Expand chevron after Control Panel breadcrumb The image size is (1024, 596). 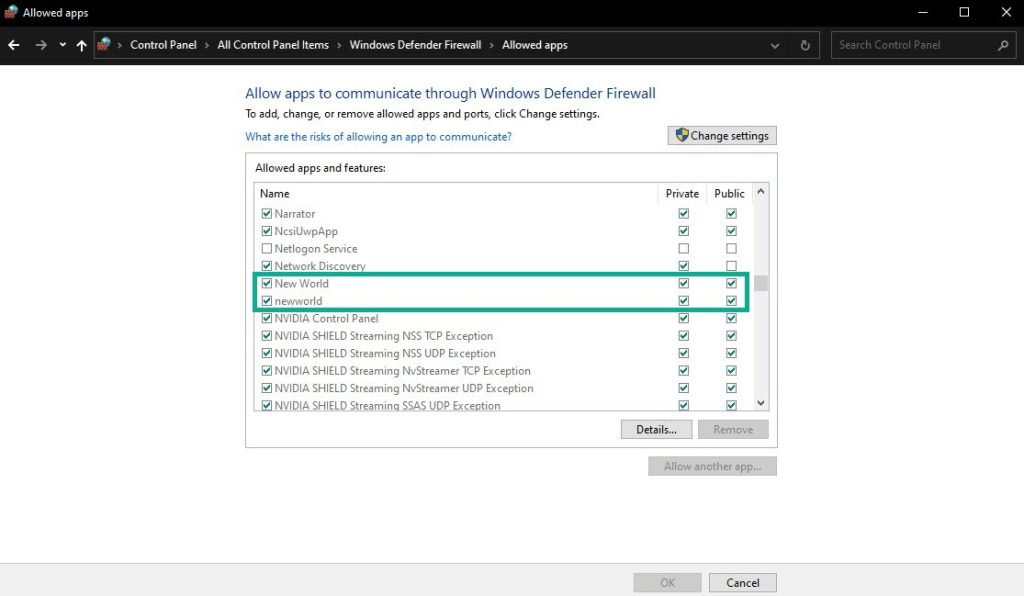tap(207, 45)
